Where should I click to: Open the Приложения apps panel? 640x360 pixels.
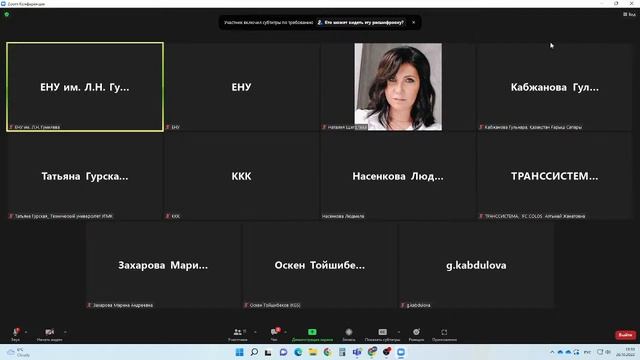point(444,334)
